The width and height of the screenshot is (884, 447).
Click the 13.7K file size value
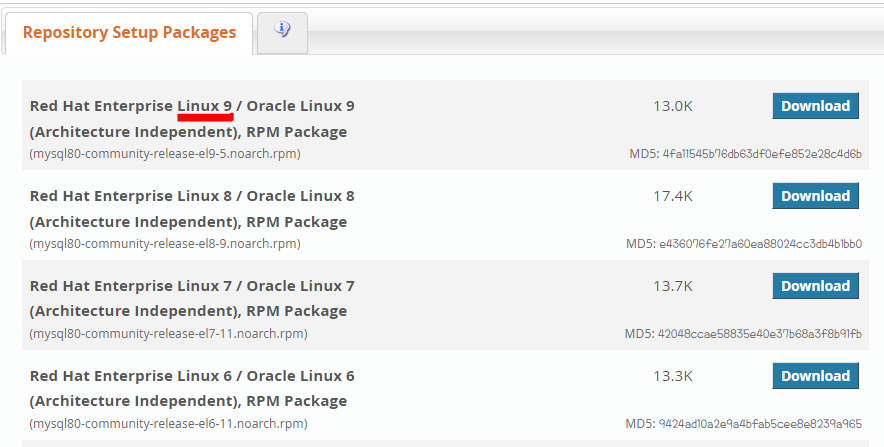coord(673,286)
